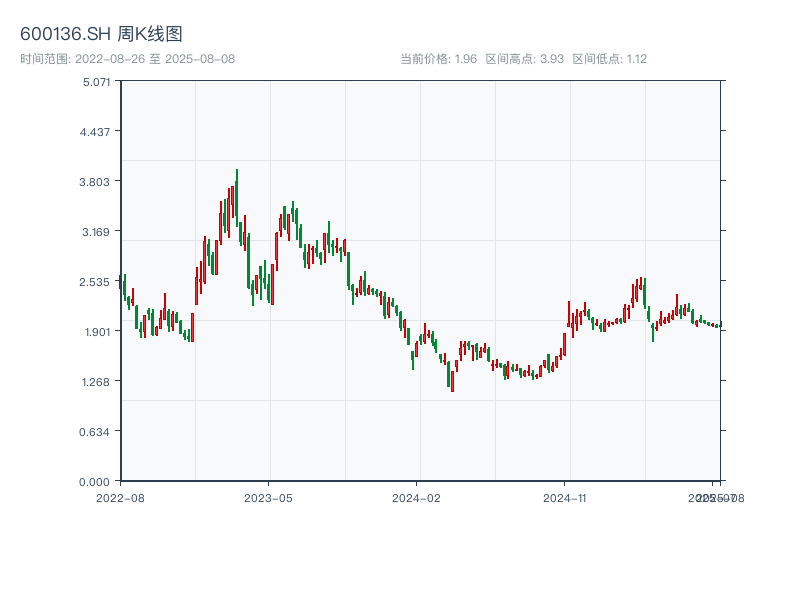Image resolution: width=800 pixels, height=600 pixels.
Task: Select the 0.634 price axis label
Action: (96, 432)
